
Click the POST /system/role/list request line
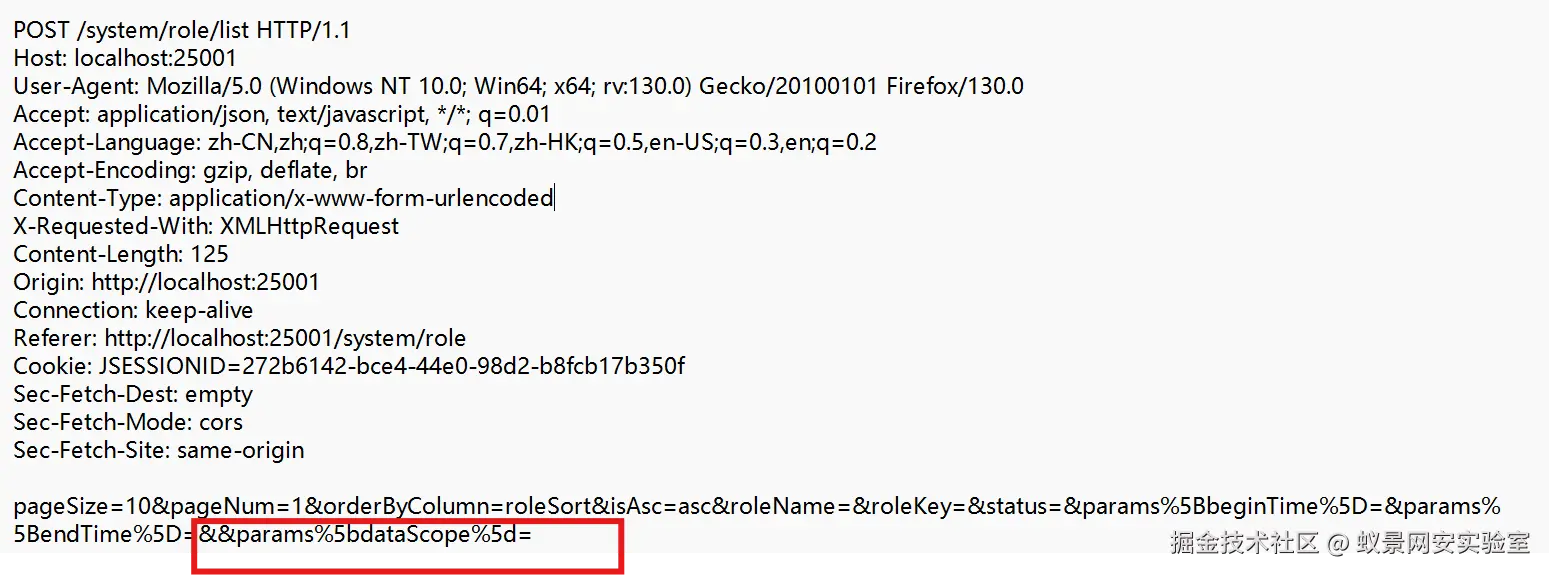point(182,30)
